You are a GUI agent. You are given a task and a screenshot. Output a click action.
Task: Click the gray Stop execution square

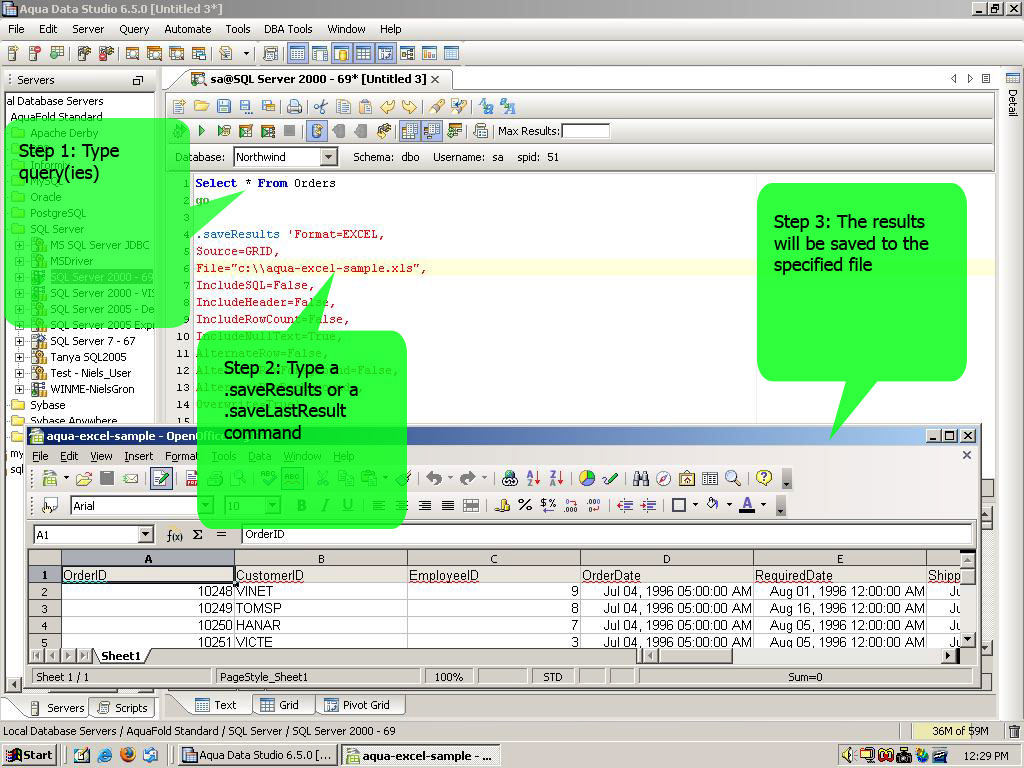[x=290, y=131]
